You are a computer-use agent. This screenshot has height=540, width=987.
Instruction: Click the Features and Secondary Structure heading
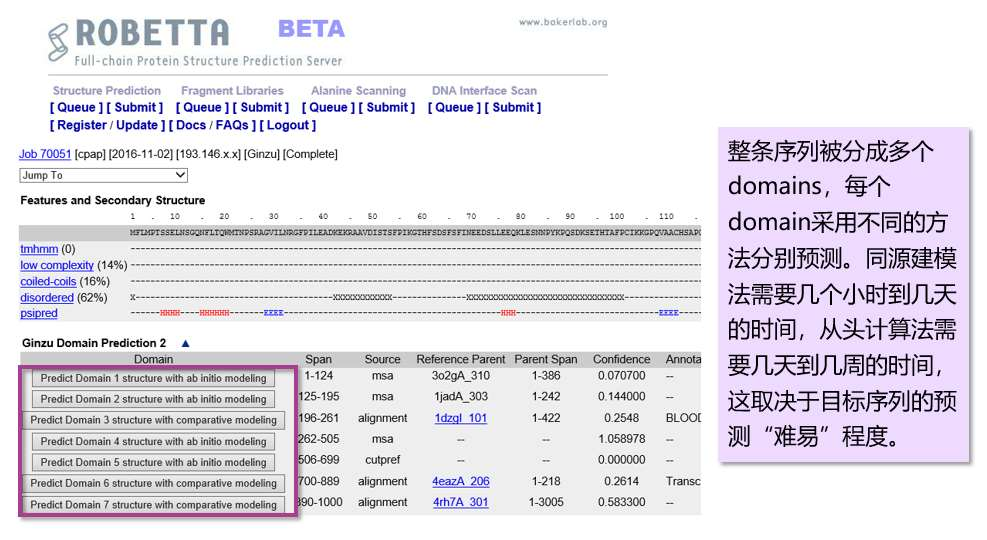pyautogui.click(x=113, y=200)
